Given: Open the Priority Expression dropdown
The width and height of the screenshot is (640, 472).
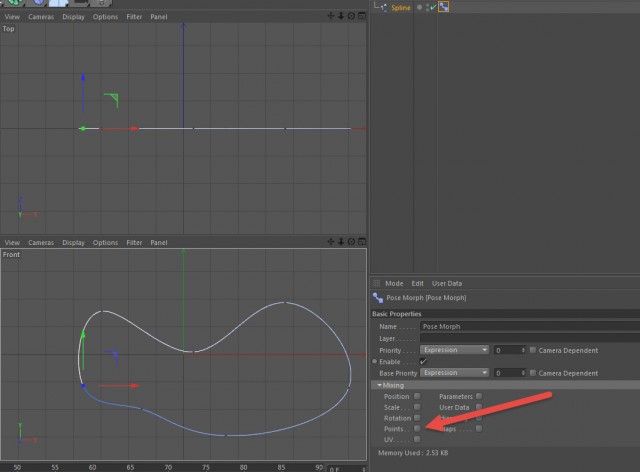Looking at the screenshot, I should [454, 350].
